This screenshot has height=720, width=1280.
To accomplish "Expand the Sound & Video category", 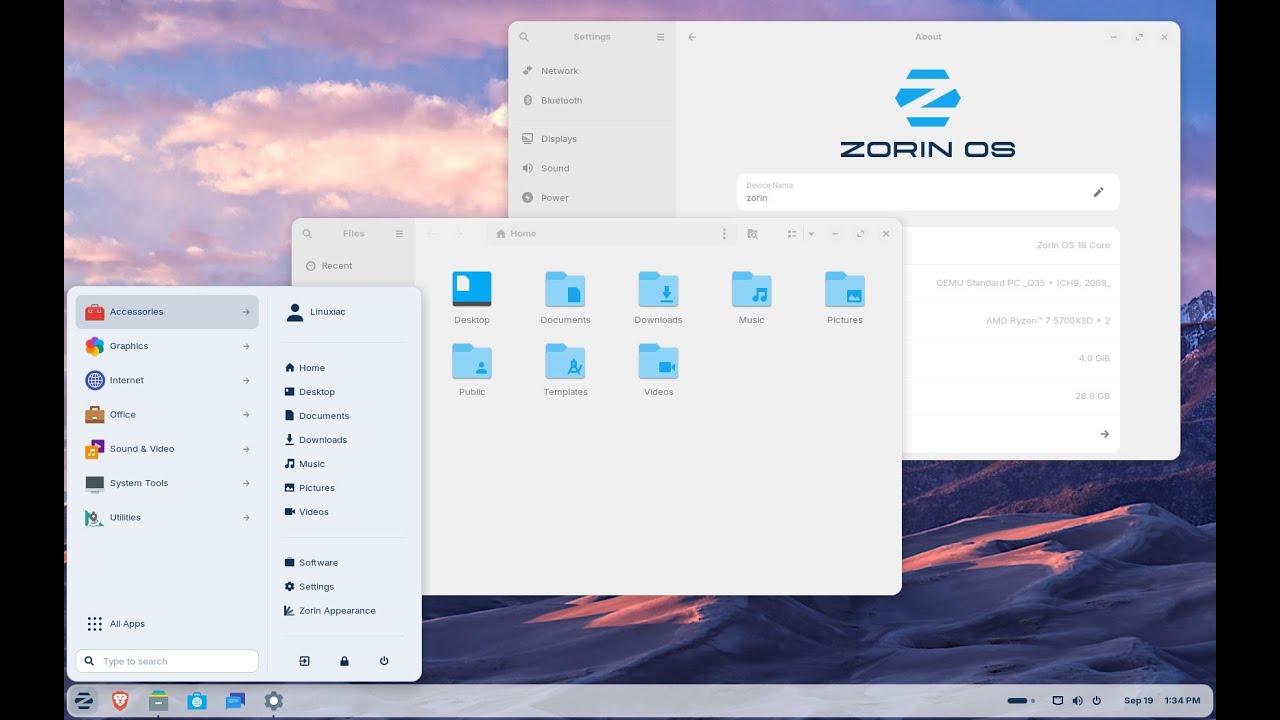I will (x=167, y=449).
